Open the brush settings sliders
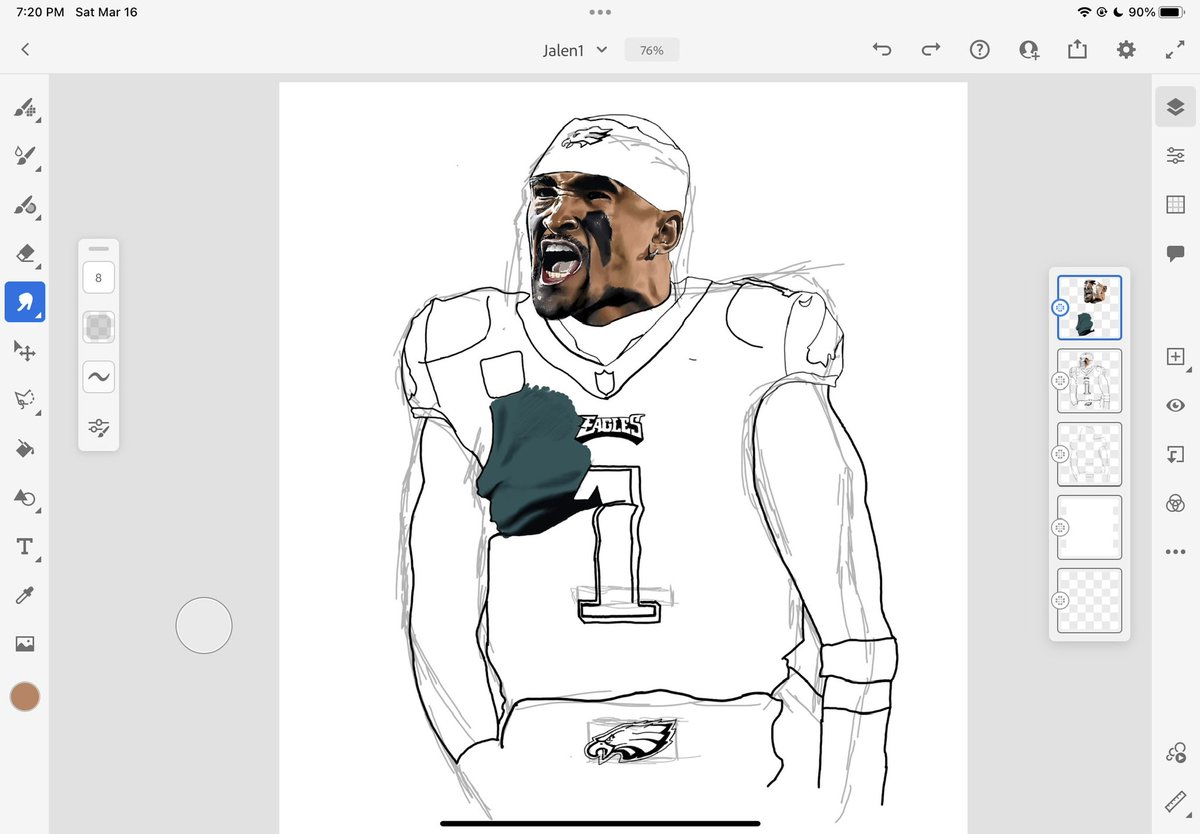This screenshot has width=1200, height=834. 98,427
